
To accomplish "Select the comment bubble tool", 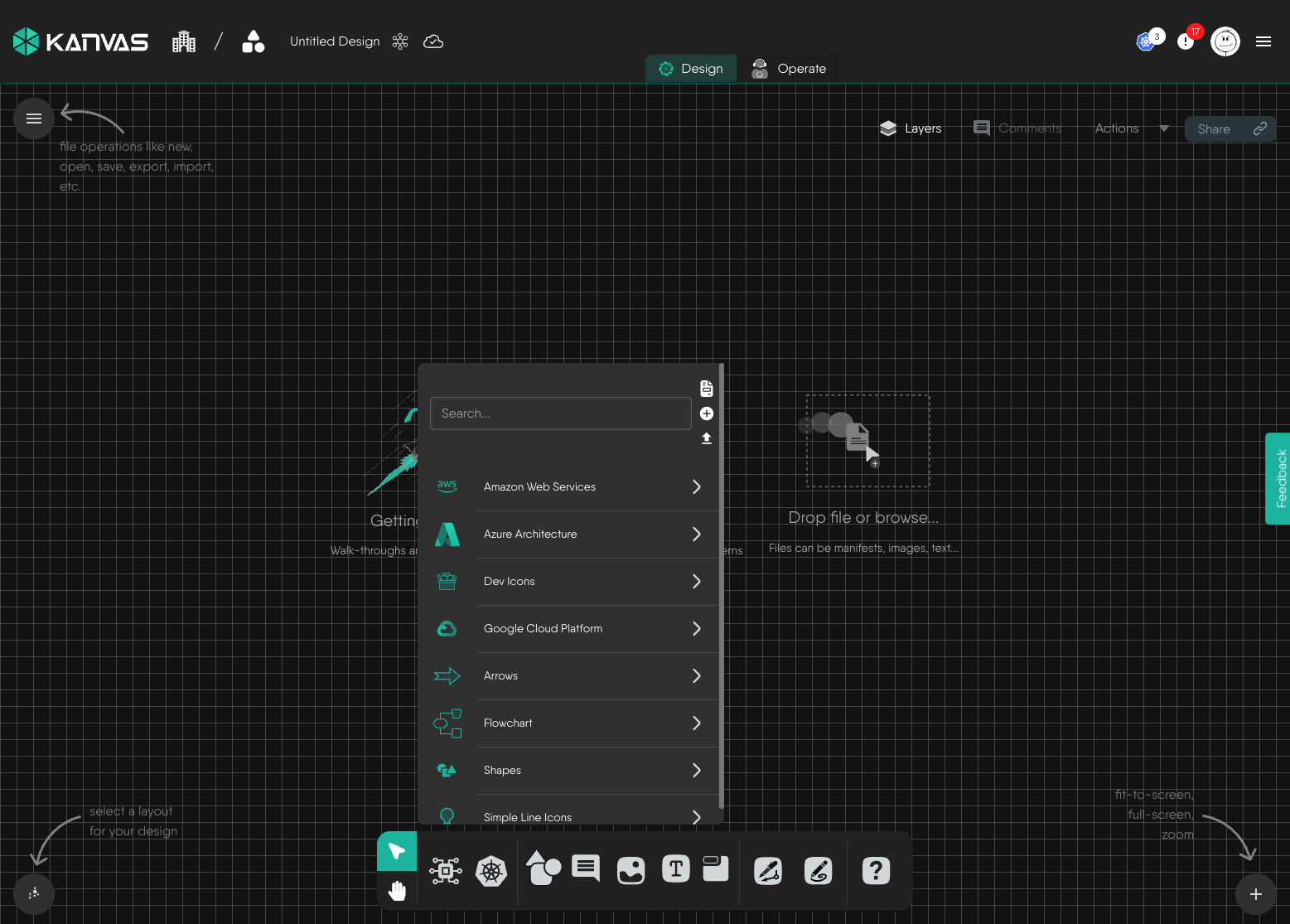I will click(x=586, y=868).
